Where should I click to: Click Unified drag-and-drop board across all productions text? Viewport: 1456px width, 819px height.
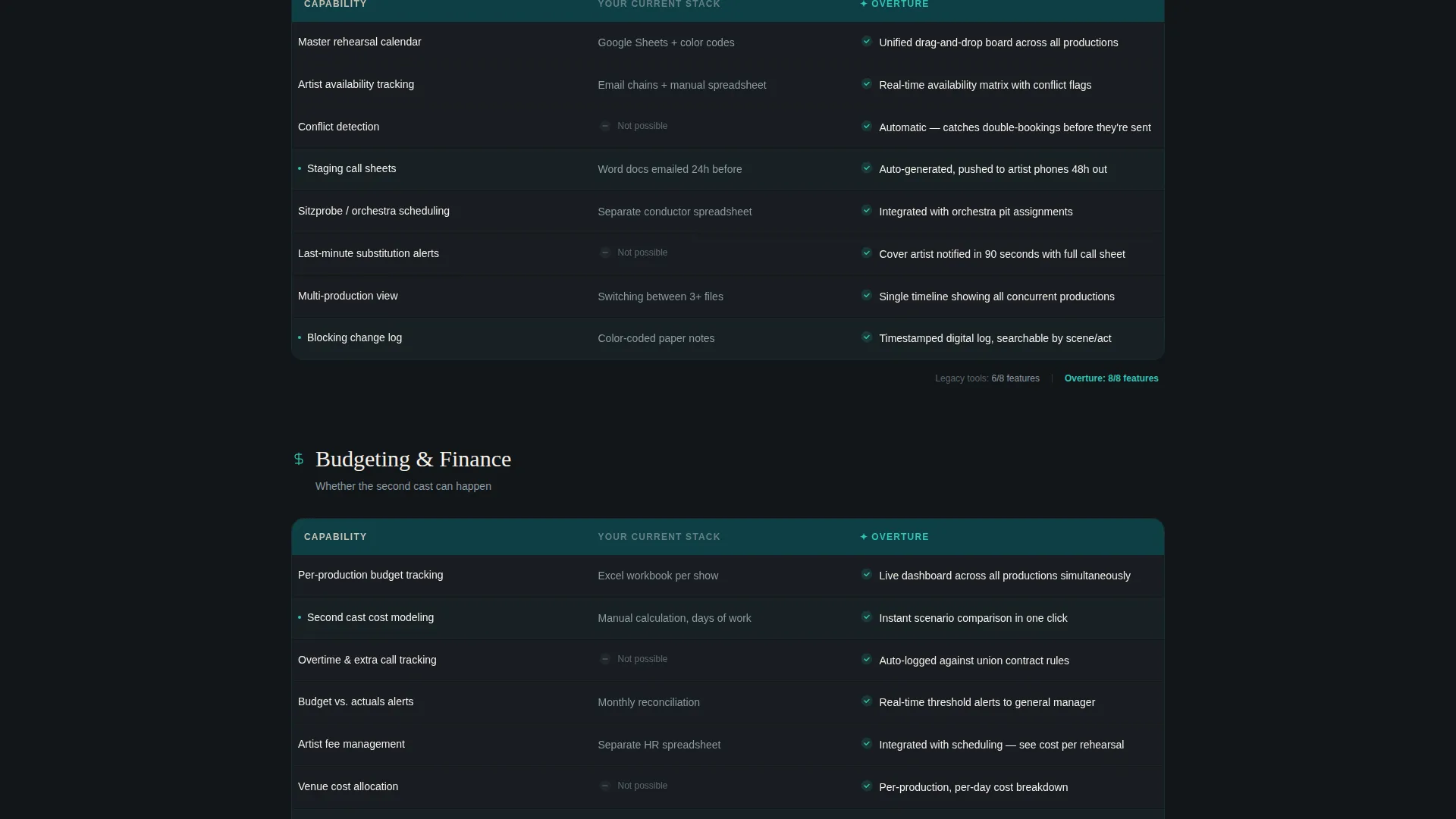(998, 42)
